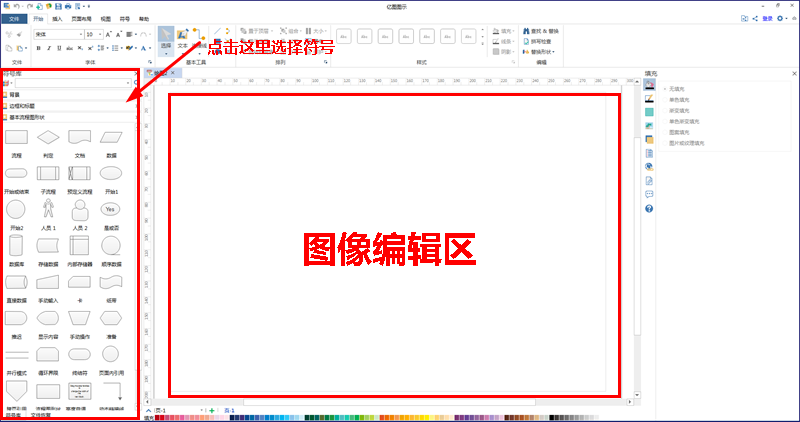
Task: Click the undo icon in title bar
Action: [16, 6]
